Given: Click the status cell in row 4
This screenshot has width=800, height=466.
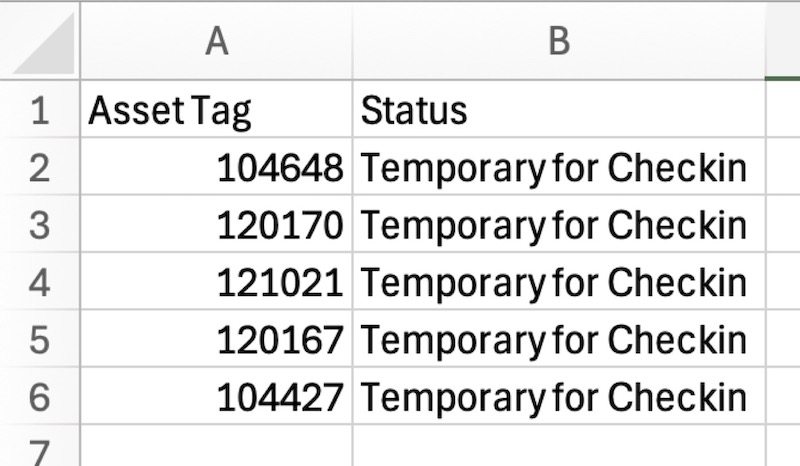Looking at the screenshot, I should [x=558, y=282].
